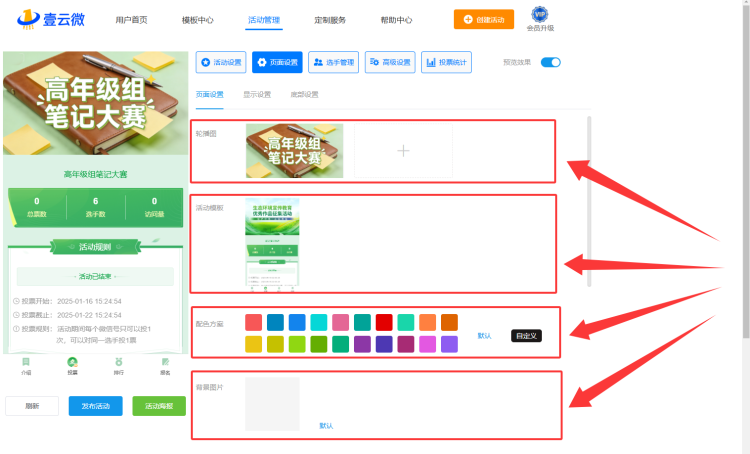Go to 用户首页 in top navigation
This screenshot has height=454, width=750.
coord(132,20)
